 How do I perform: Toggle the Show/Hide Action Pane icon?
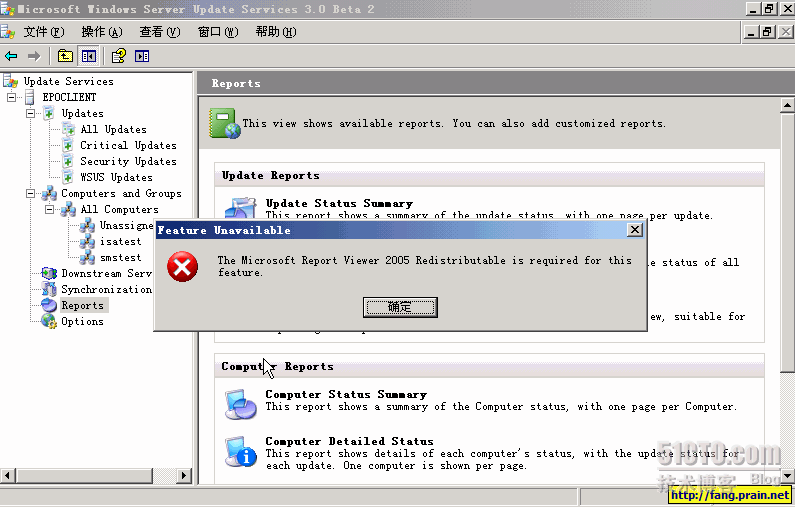click(x=142, y=56)
